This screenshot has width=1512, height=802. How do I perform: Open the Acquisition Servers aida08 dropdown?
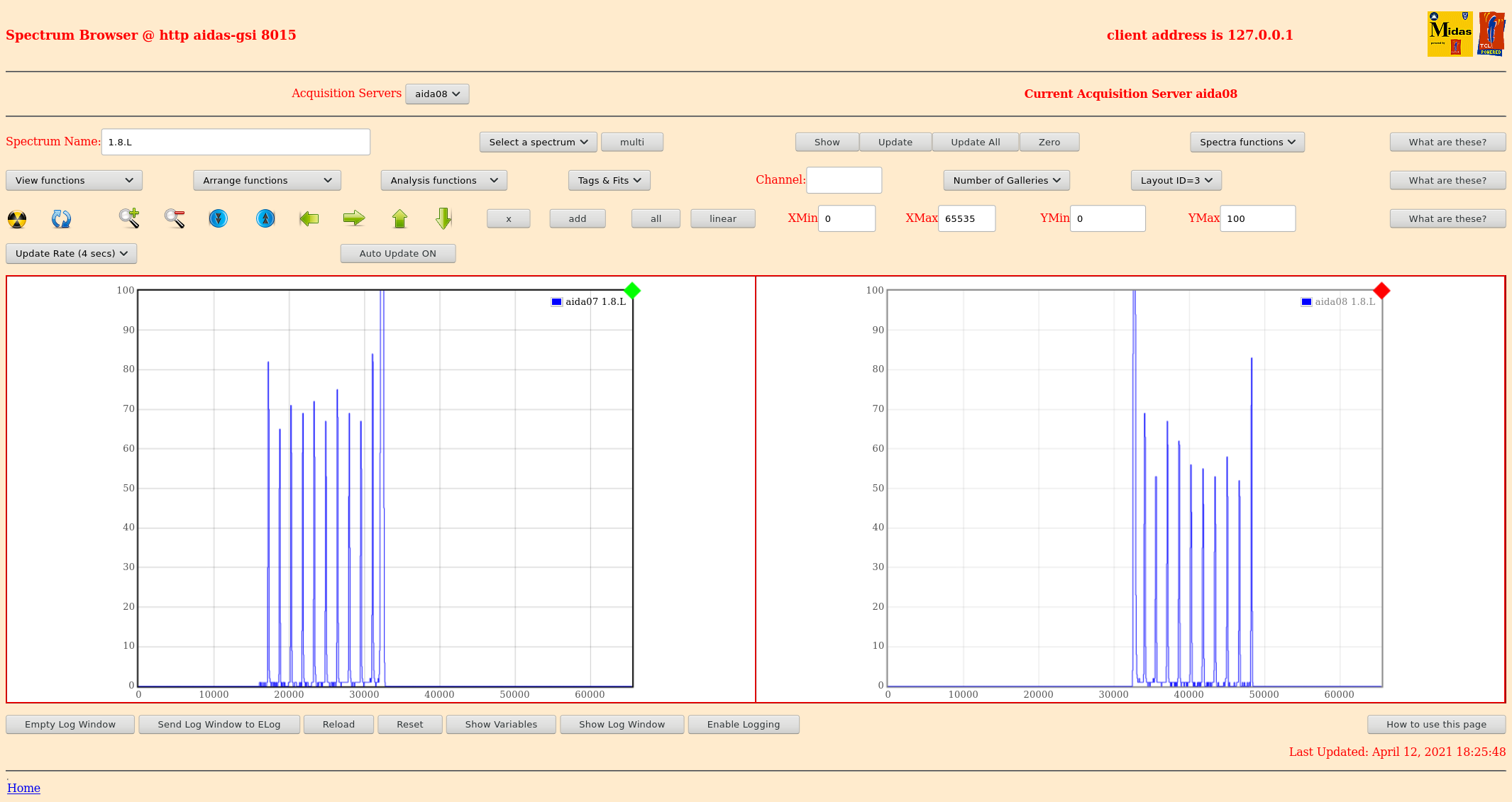(437, 94)
